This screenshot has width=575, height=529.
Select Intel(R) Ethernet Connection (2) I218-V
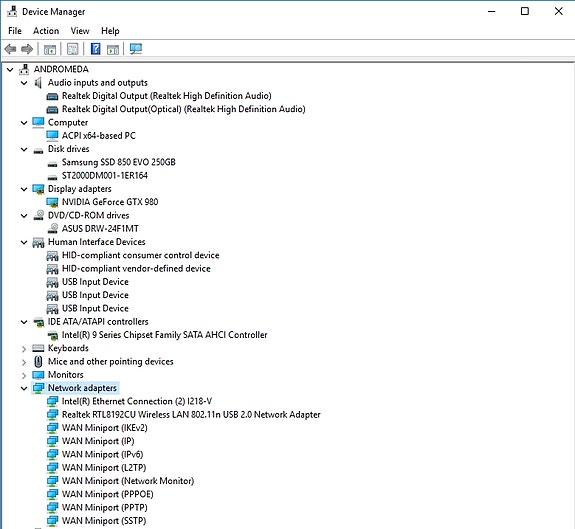pos(137,401)
